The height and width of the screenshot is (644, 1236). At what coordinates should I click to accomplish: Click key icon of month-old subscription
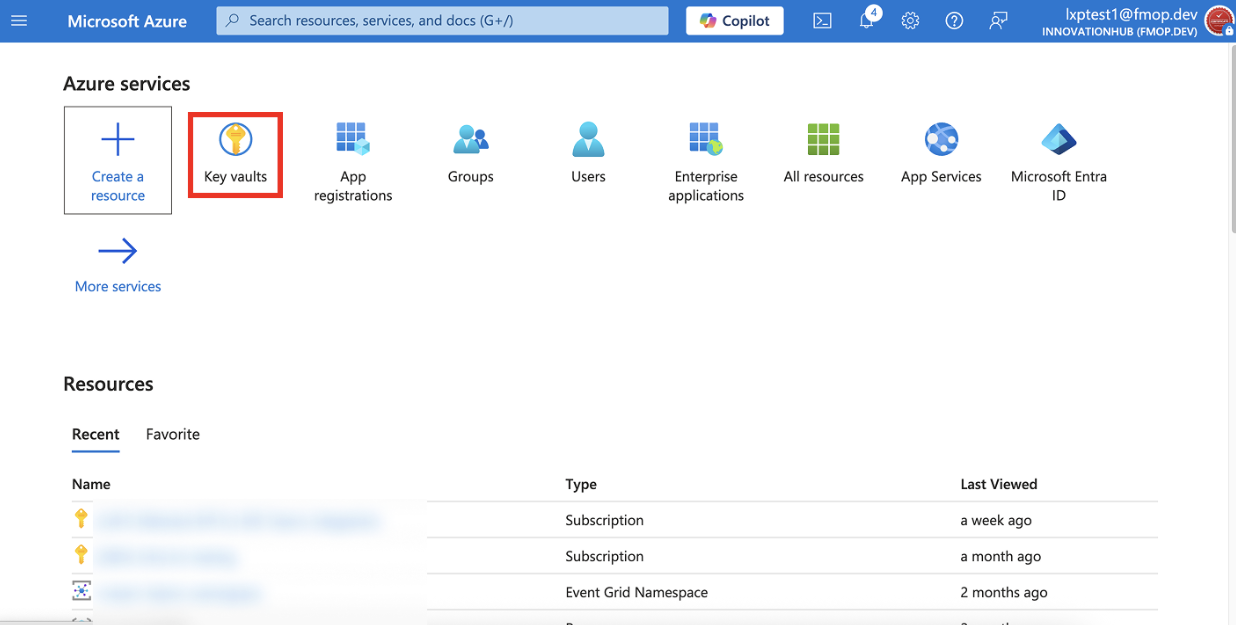81,554
